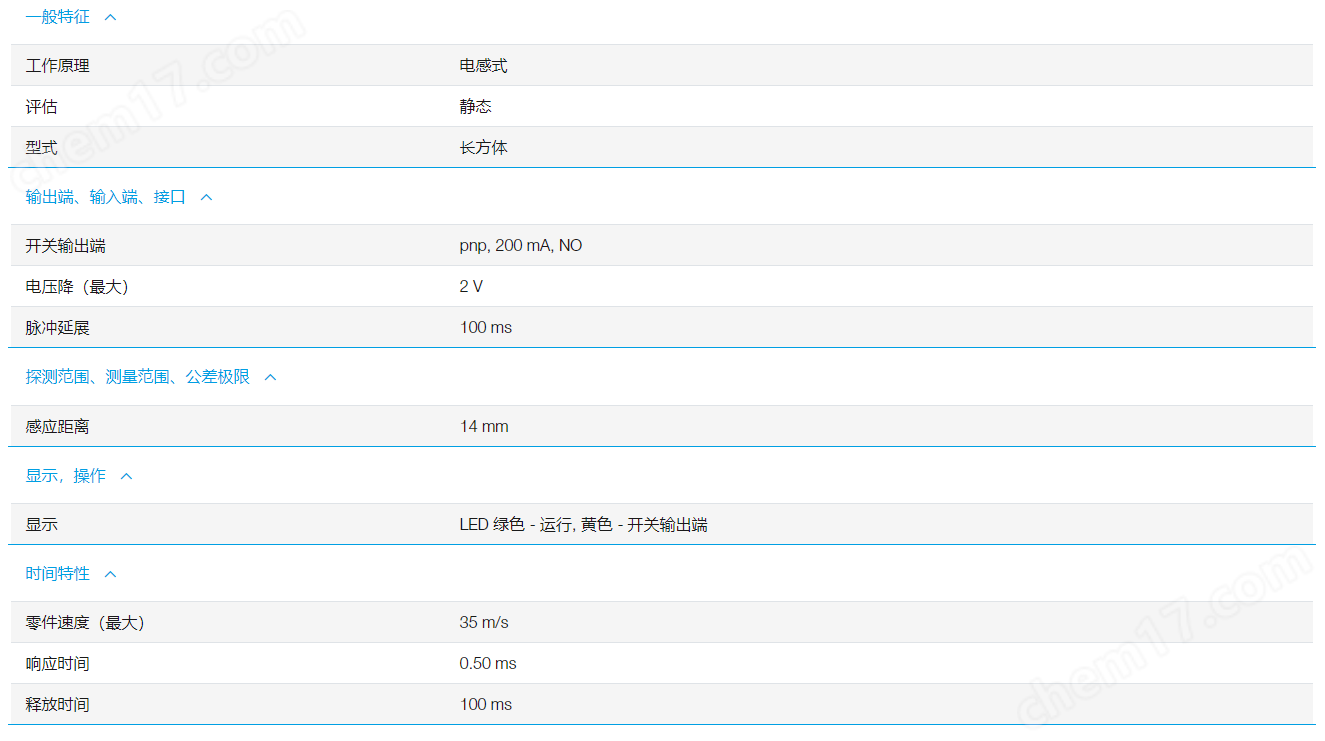Select the 开关输出端 row label
Viewport: 1325px width, 741px height.
(66, 246)
